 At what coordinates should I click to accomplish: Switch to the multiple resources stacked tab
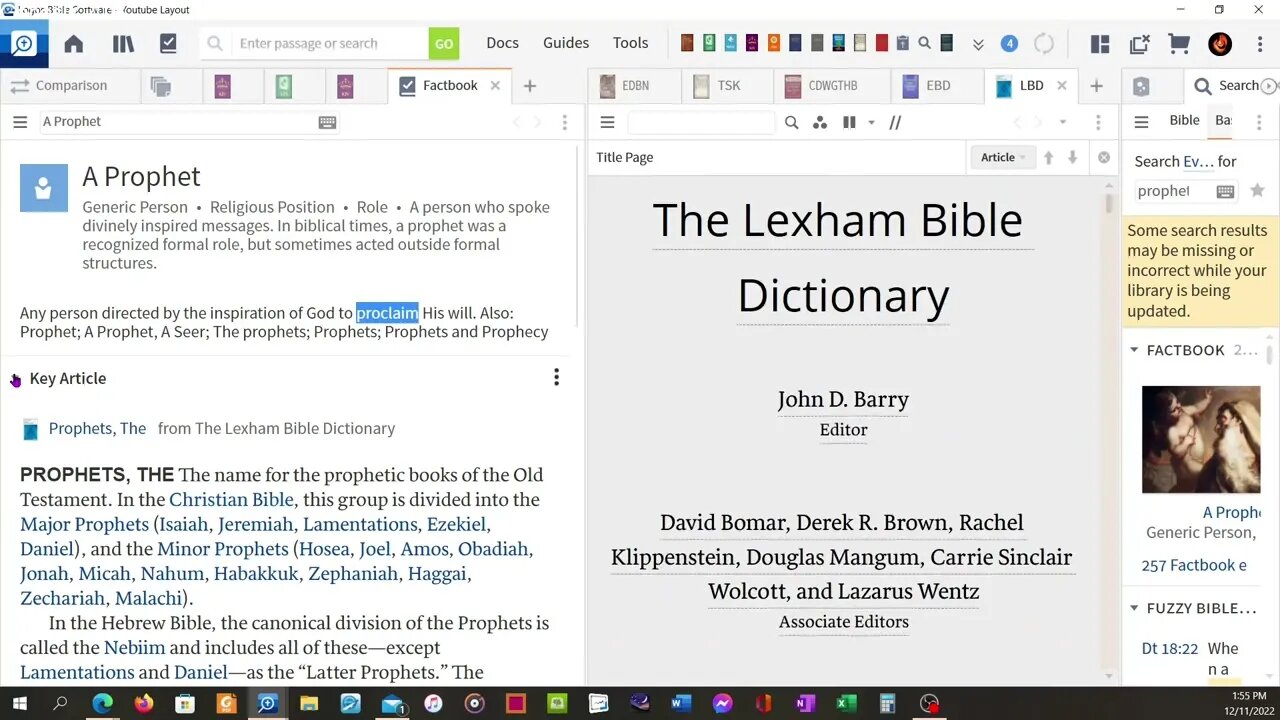pos(160,86)
